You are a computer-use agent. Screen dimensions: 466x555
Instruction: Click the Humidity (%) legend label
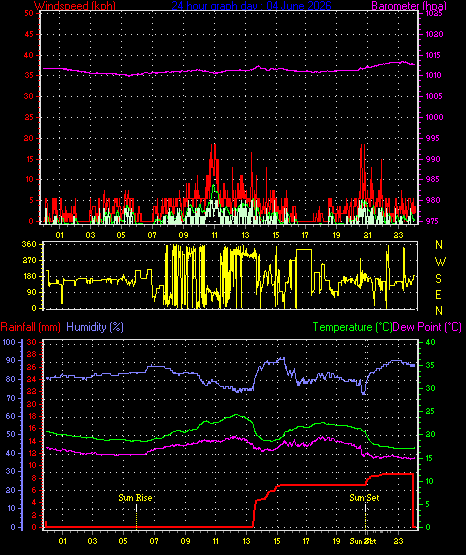(x=95, y=327)
